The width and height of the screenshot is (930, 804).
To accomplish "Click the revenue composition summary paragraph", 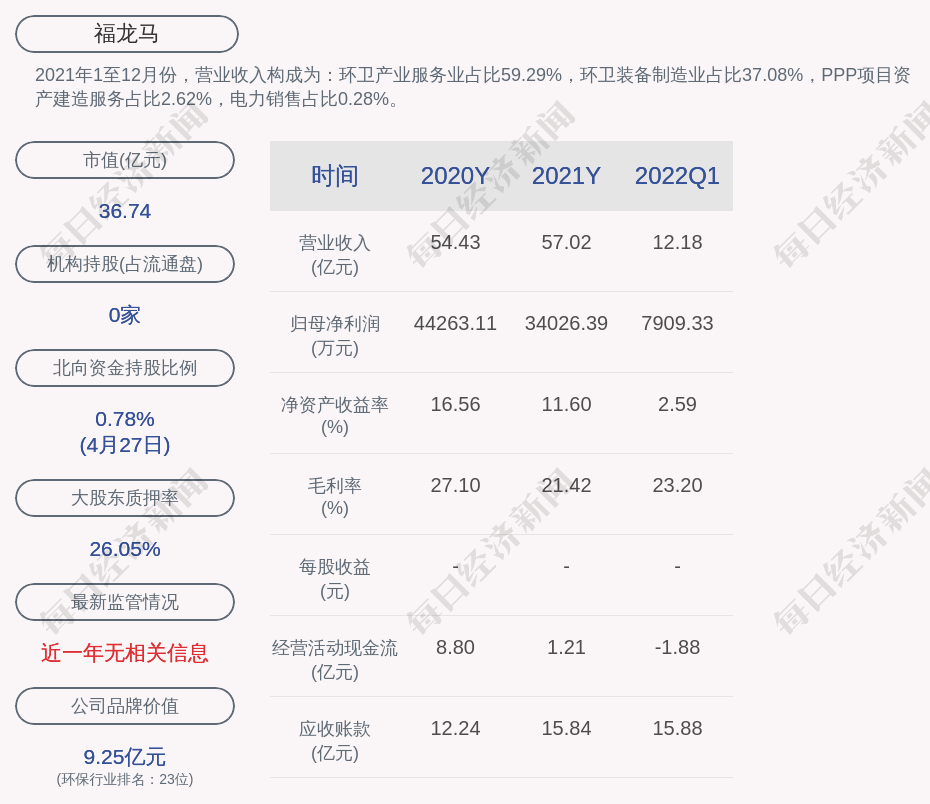I will point(473,87).
